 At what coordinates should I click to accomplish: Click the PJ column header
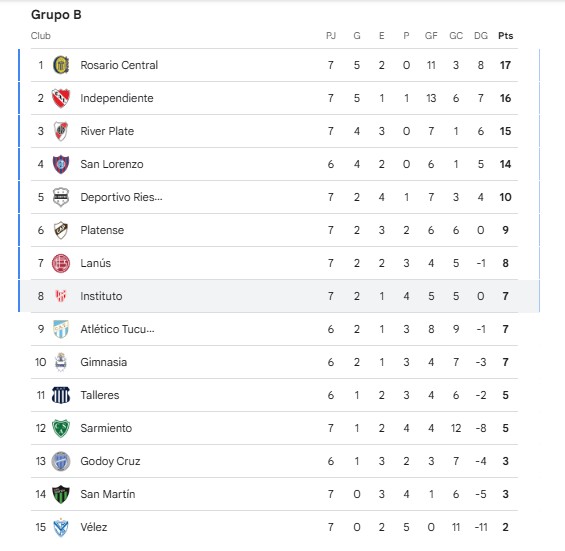point(331,36)
